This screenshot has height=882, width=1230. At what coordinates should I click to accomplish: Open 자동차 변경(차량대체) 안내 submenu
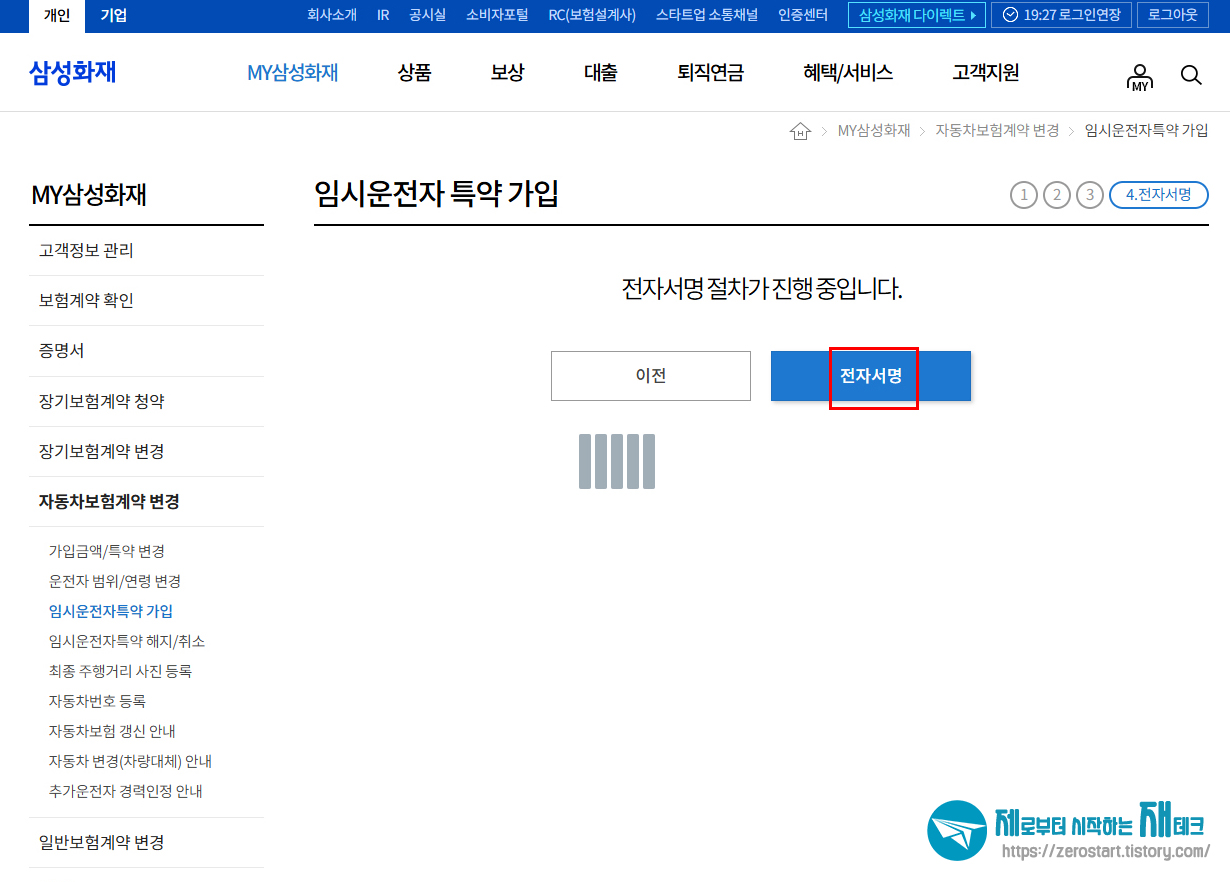point(130,761)
